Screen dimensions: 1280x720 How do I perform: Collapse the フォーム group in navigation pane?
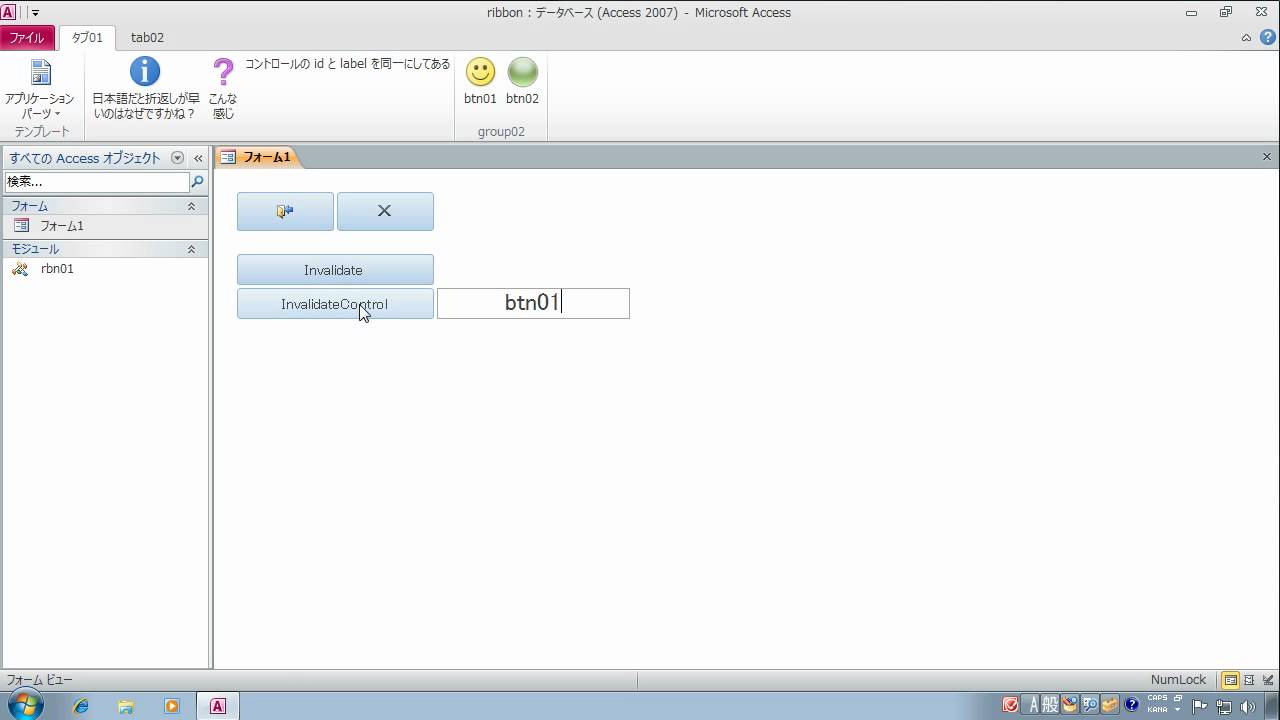point(191,206)
